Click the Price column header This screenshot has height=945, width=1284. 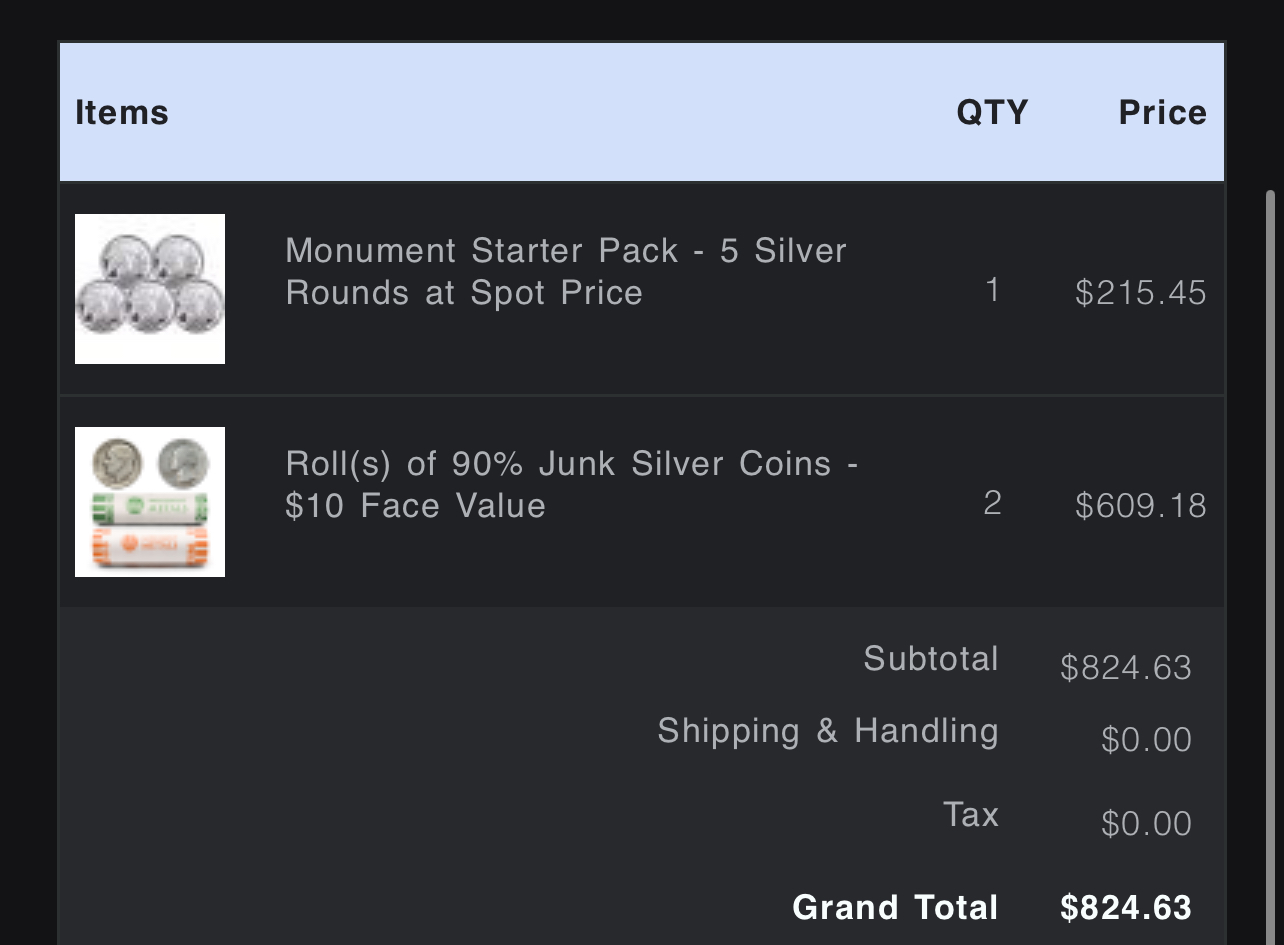click(x=1162, y=112)
